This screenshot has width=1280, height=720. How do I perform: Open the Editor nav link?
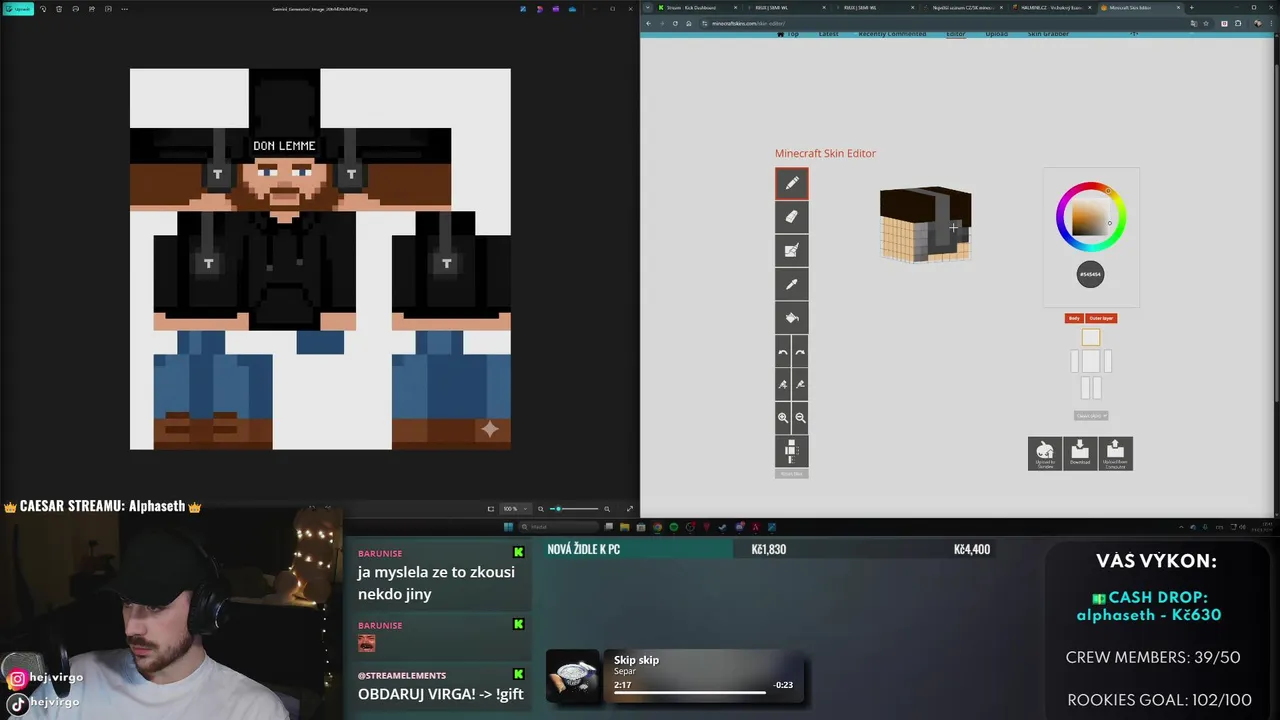coord(956,34)
